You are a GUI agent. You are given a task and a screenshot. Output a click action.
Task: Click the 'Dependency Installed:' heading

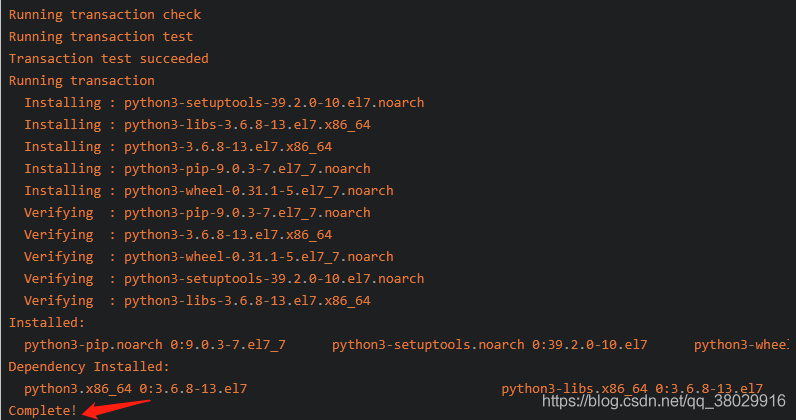pos(89,367)
